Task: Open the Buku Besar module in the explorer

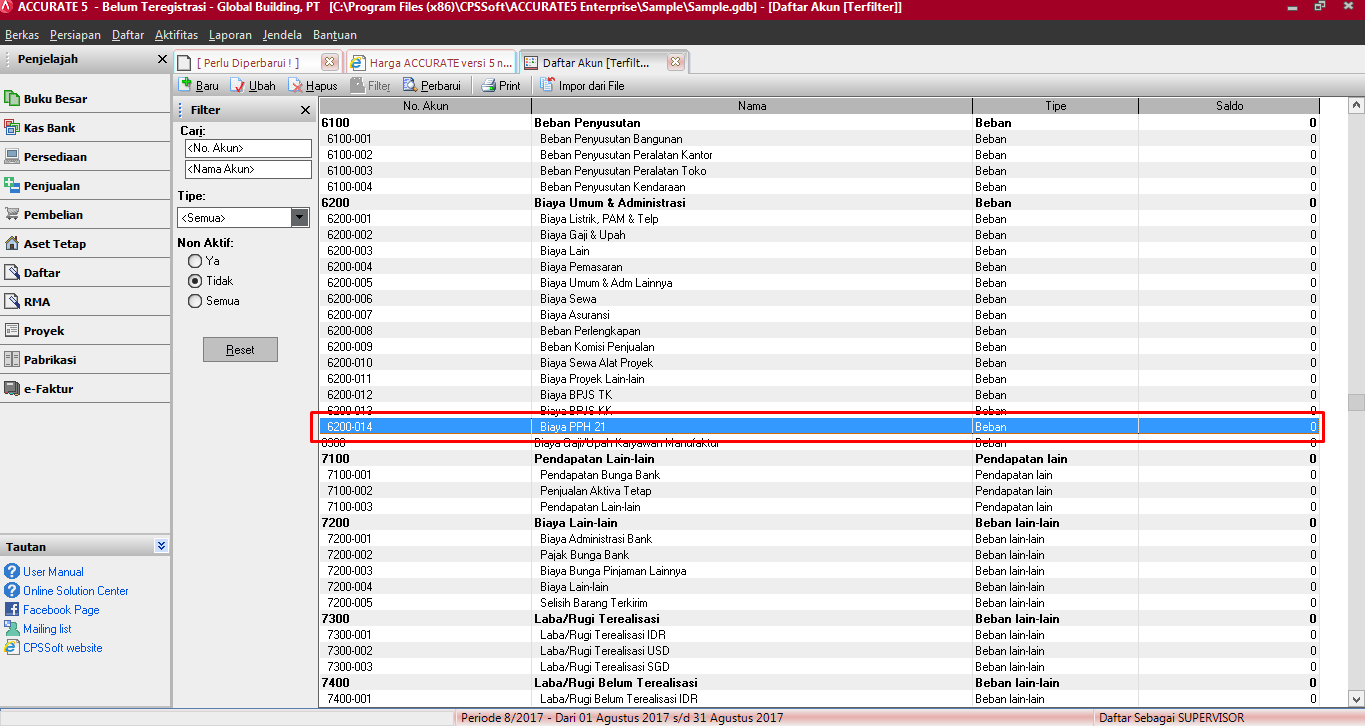Action: (55, 99)
